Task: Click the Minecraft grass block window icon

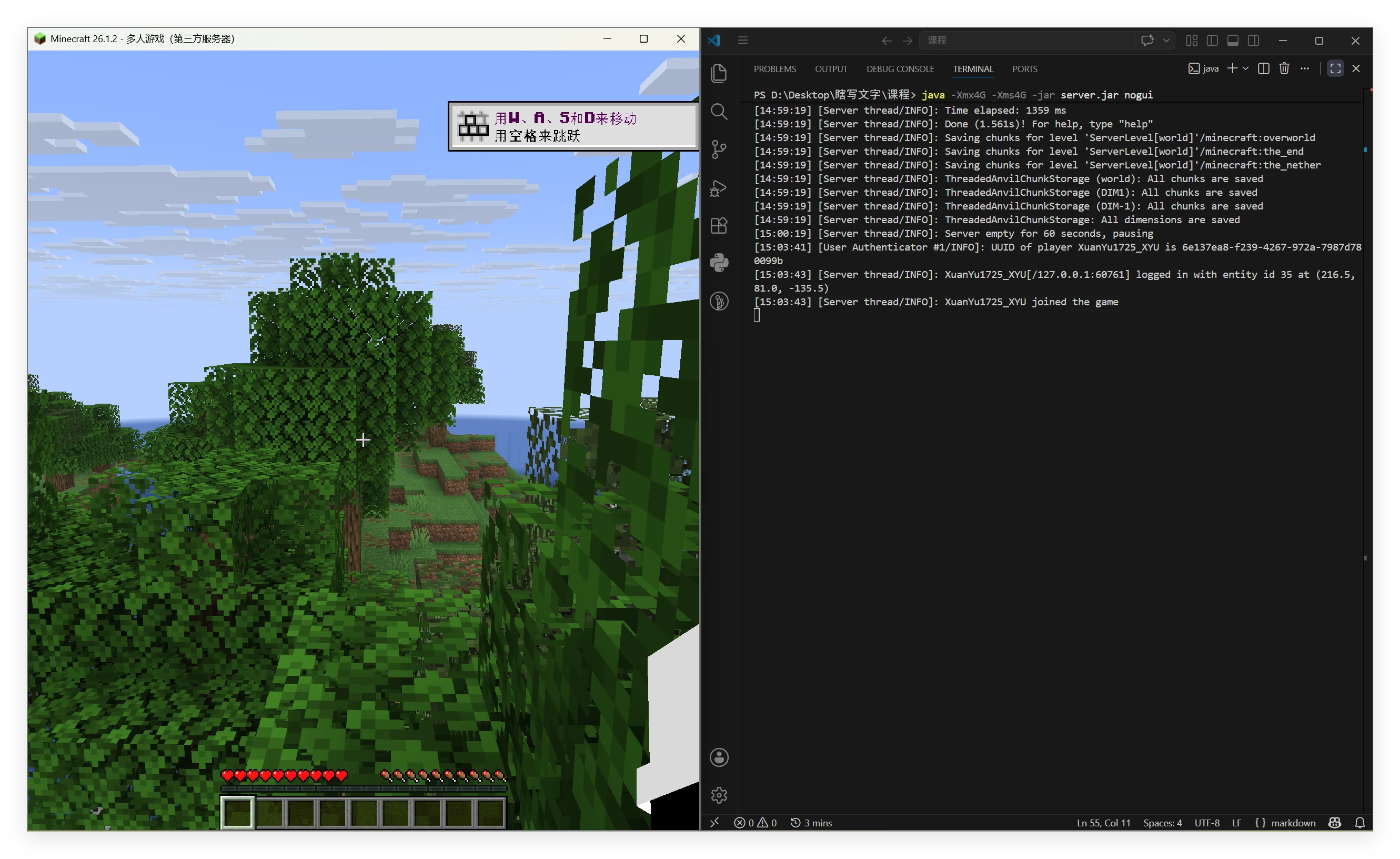Action: click(x=39, y=38)
